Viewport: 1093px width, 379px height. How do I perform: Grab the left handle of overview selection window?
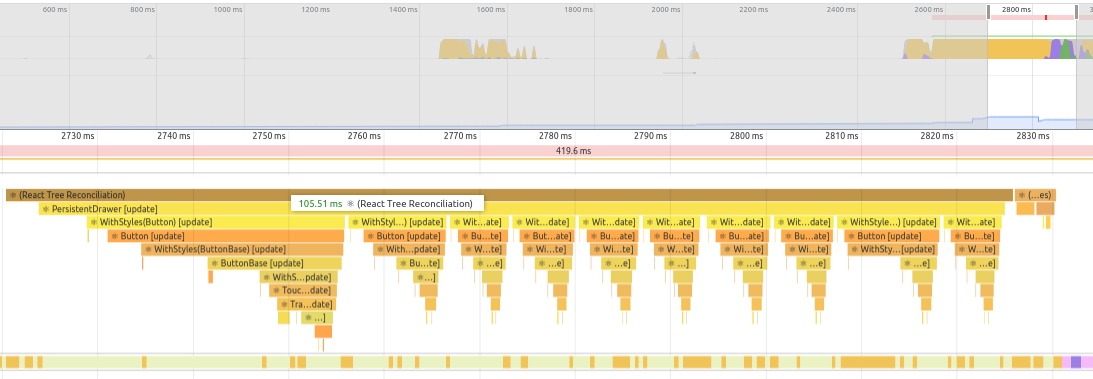click(988, 12)
